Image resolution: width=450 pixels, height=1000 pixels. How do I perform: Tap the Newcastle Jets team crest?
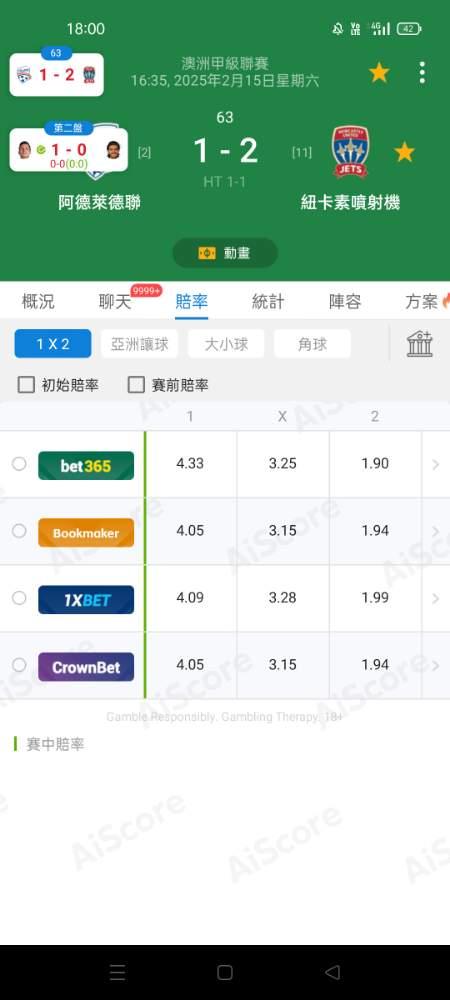coord(351,152)
